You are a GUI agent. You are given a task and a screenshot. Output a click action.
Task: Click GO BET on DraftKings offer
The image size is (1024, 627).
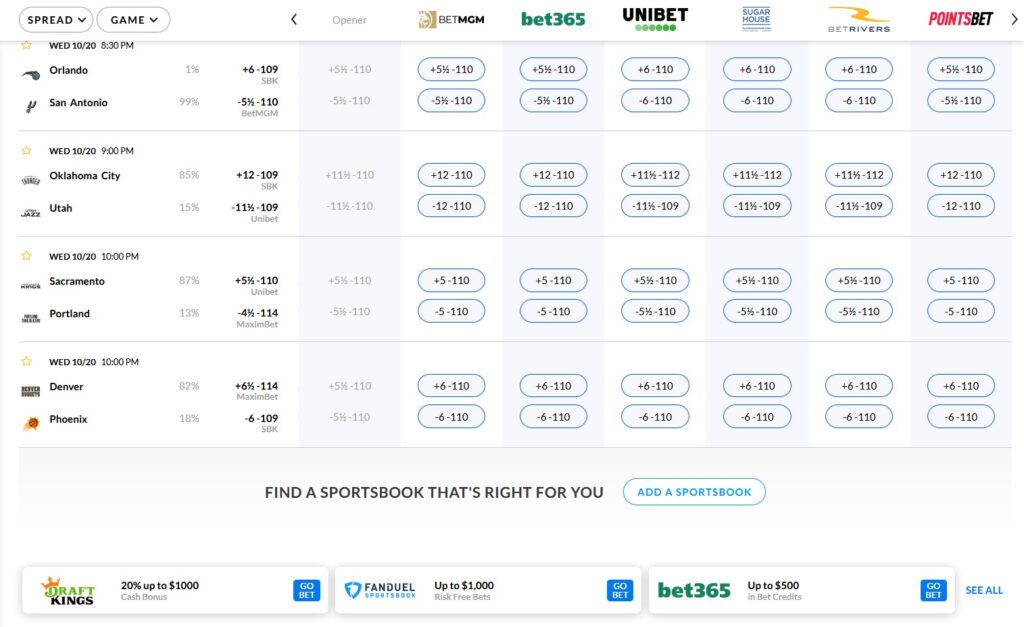point(307,590)
